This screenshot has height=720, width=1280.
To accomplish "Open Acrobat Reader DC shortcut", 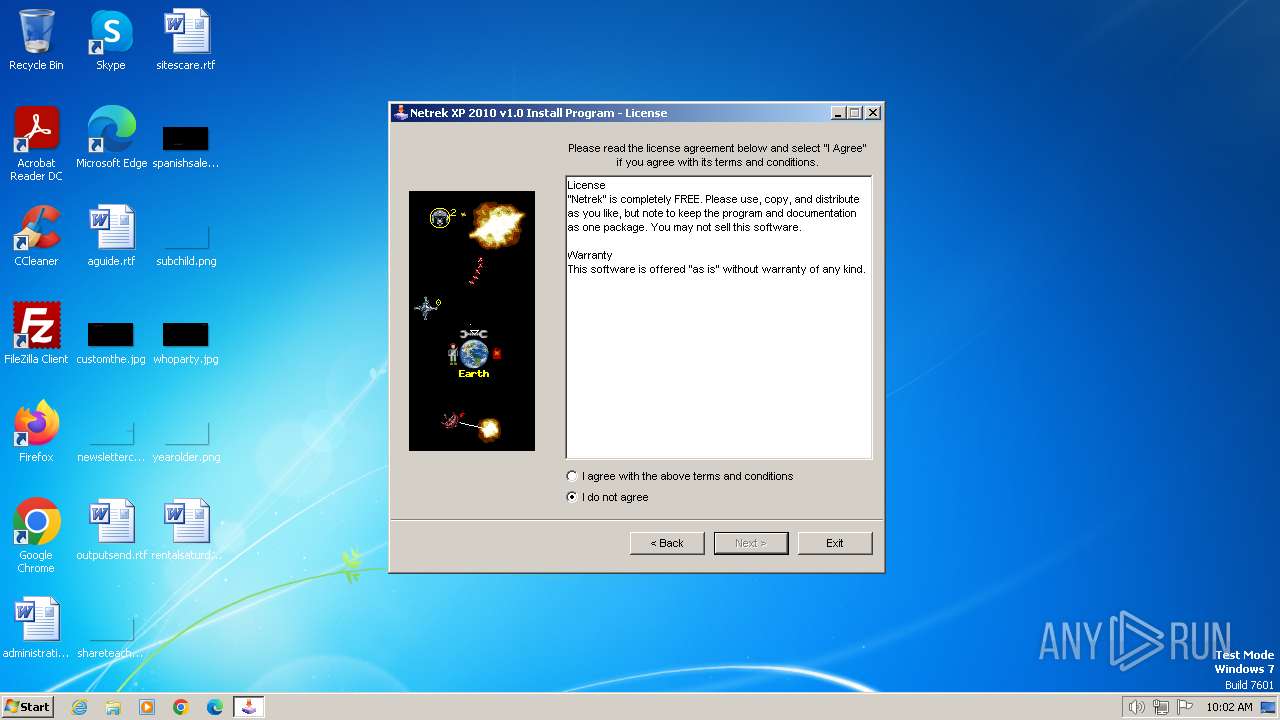I will [x=36, y=143].
